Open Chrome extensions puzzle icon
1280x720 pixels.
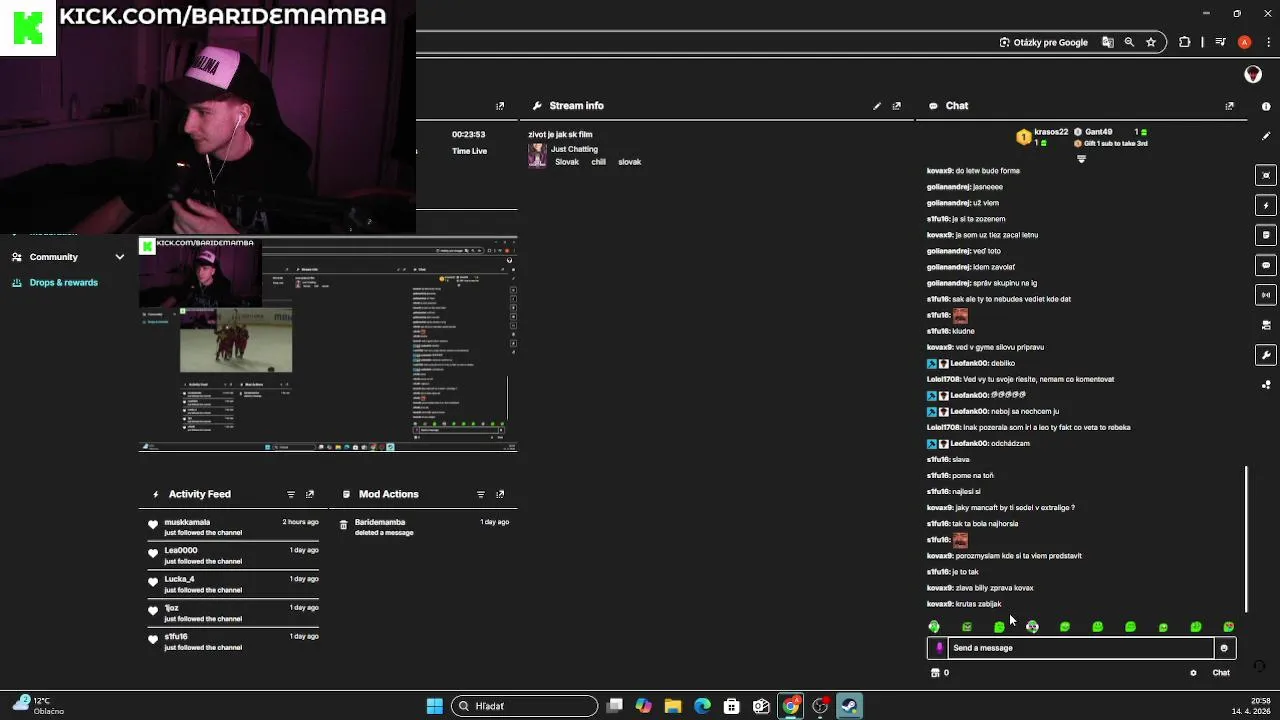coord(1185,42)
